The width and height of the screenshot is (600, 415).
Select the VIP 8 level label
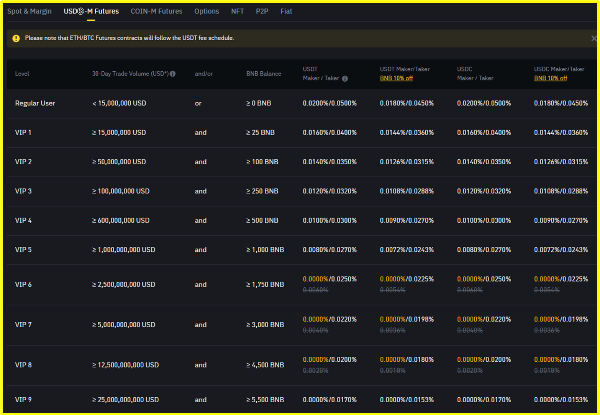[x=23, y=365]
